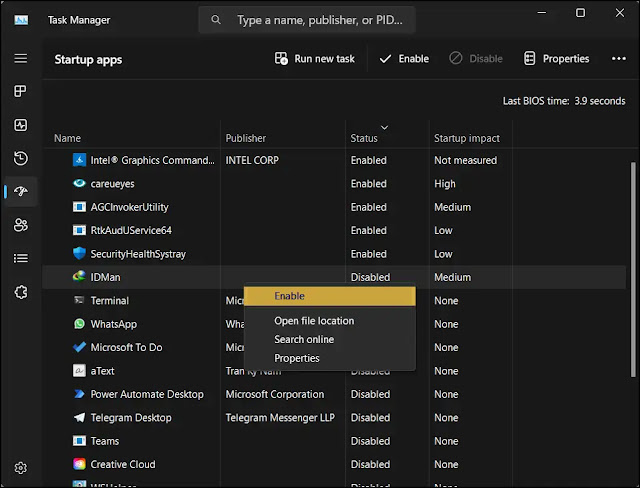Click the search magnifier icon
The image size is (640, 488).
216,20
